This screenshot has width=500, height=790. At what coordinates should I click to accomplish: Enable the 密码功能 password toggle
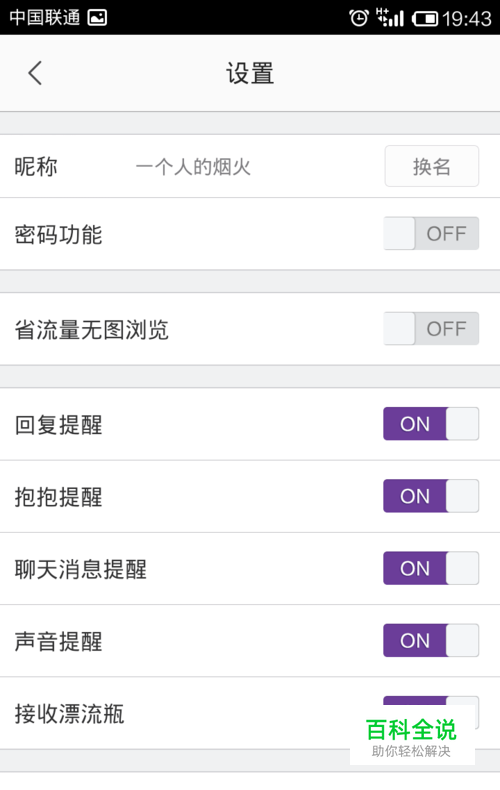(x=431, y=233)
